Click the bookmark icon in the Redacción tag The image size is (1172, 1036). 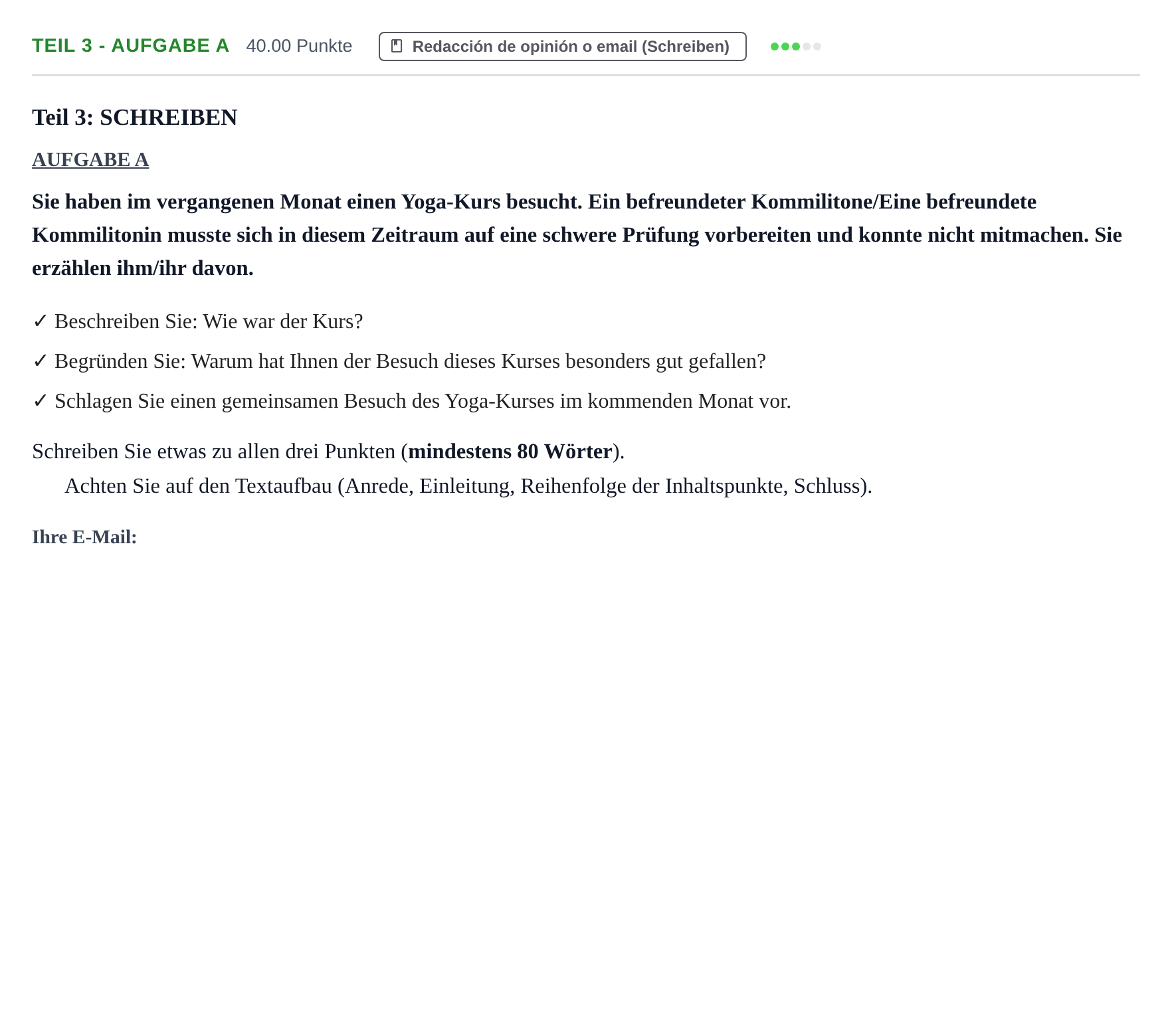397,46
